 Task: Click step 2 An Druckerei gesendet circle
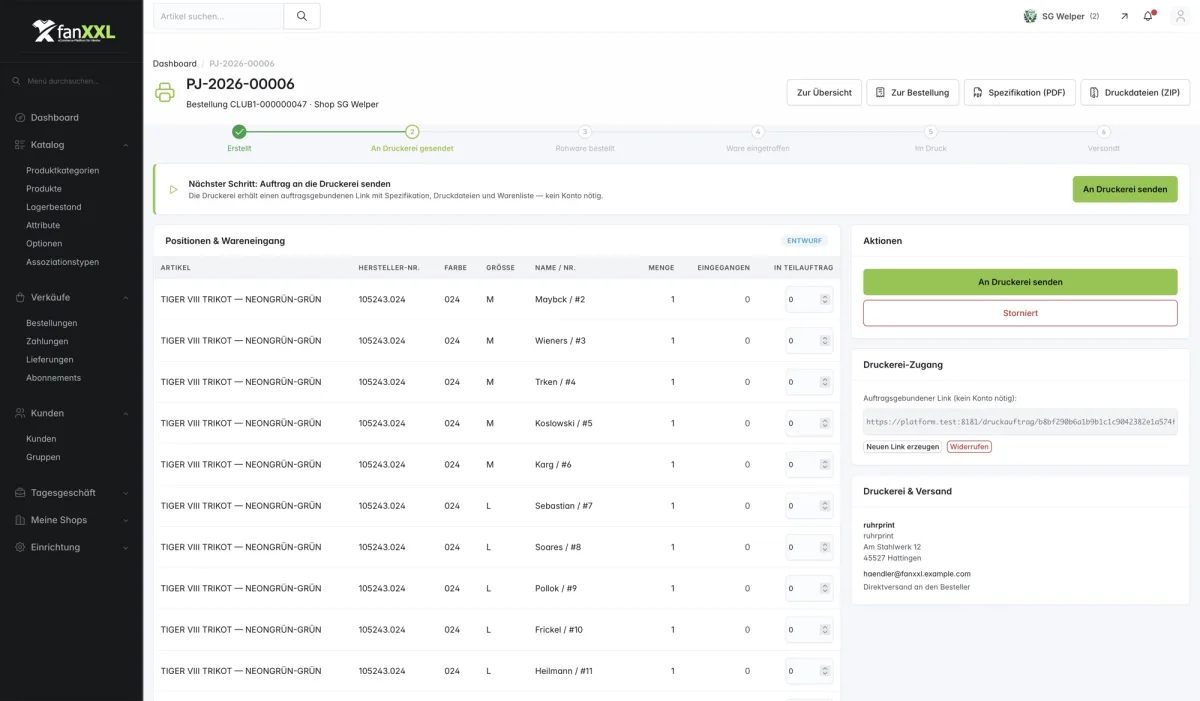tap(412, 131)
